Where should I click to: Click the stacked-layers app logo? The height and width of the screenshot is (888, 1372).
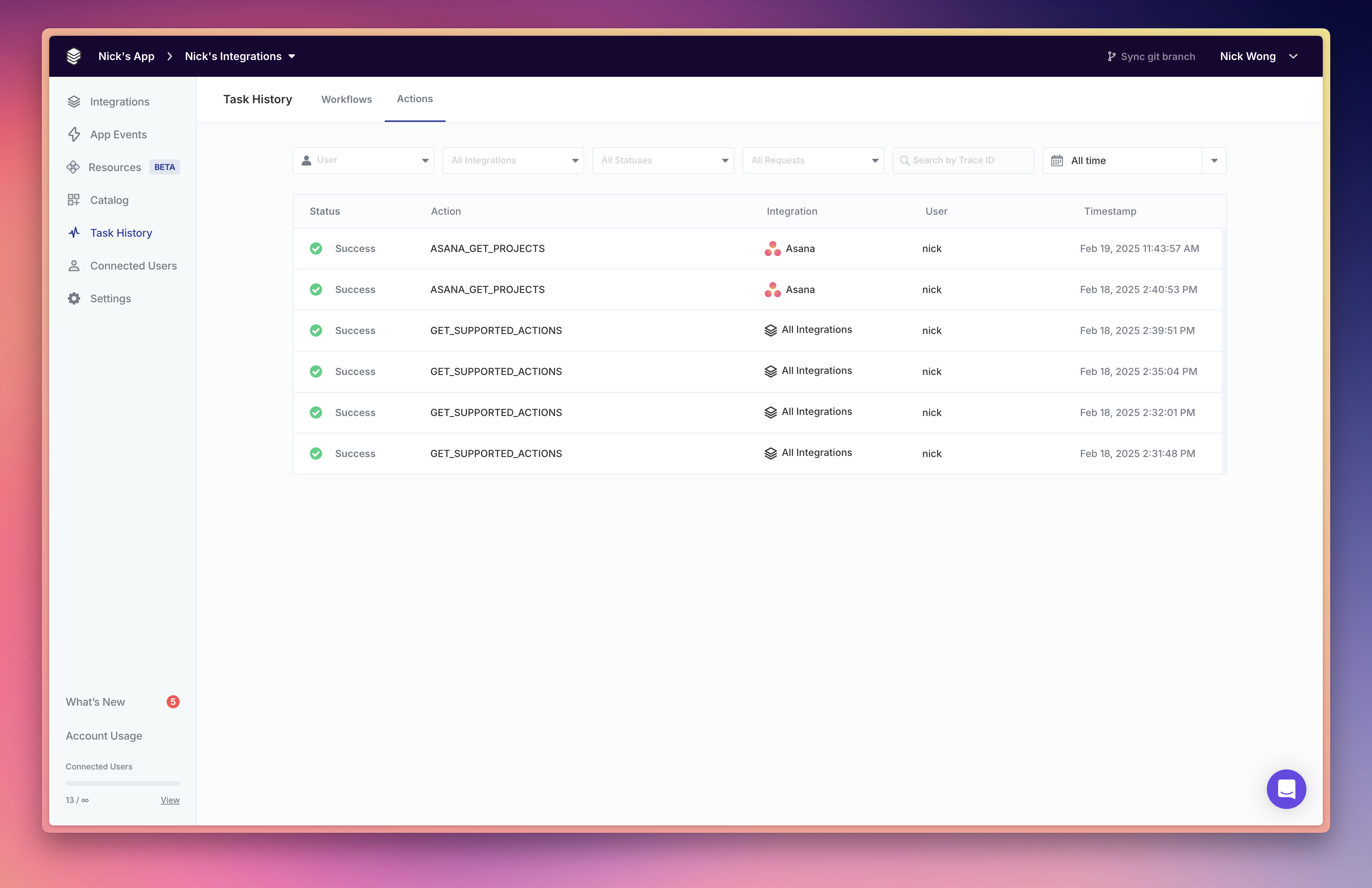74,56
